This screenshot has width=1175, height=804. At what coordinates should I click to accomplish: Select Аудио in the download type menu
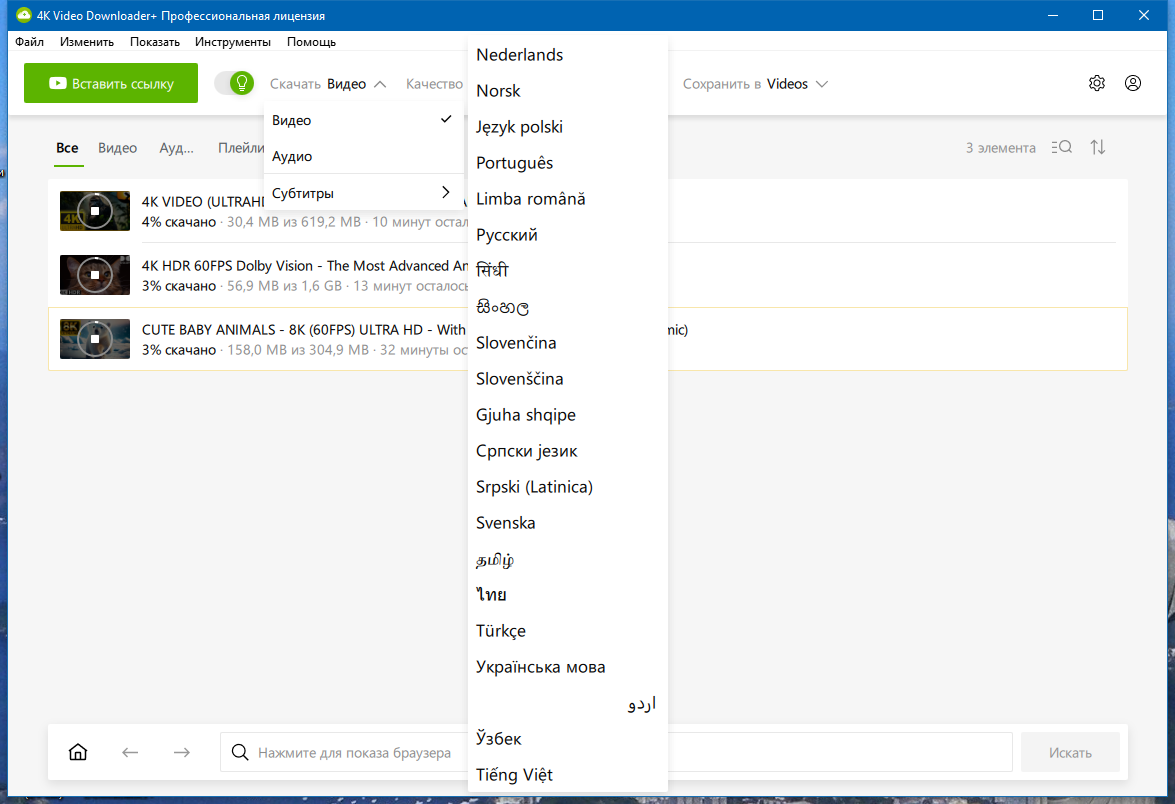click(364, 156)
